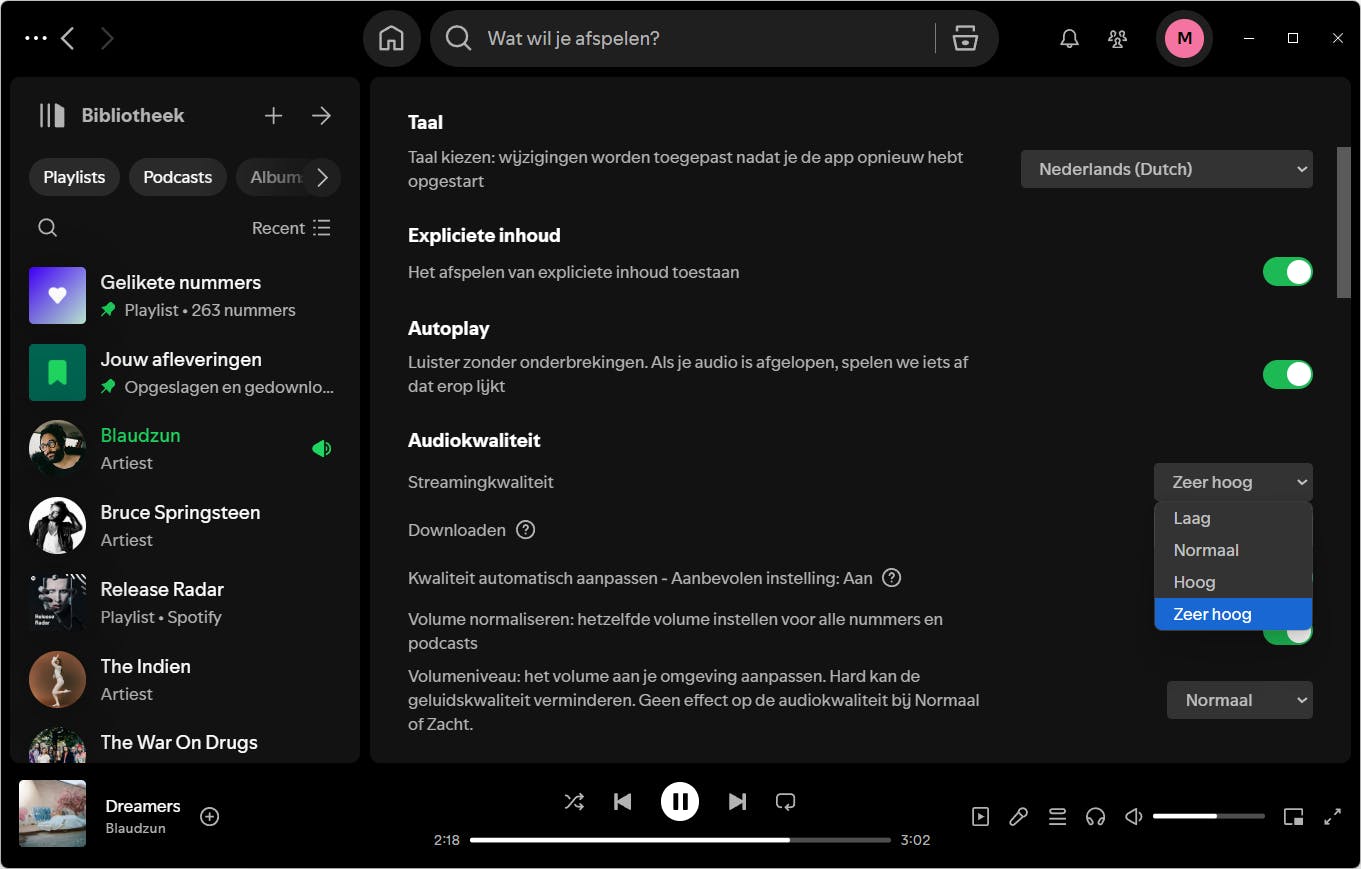
Task: Open the lyrics microphone icon
Action: click(1018, 817)
